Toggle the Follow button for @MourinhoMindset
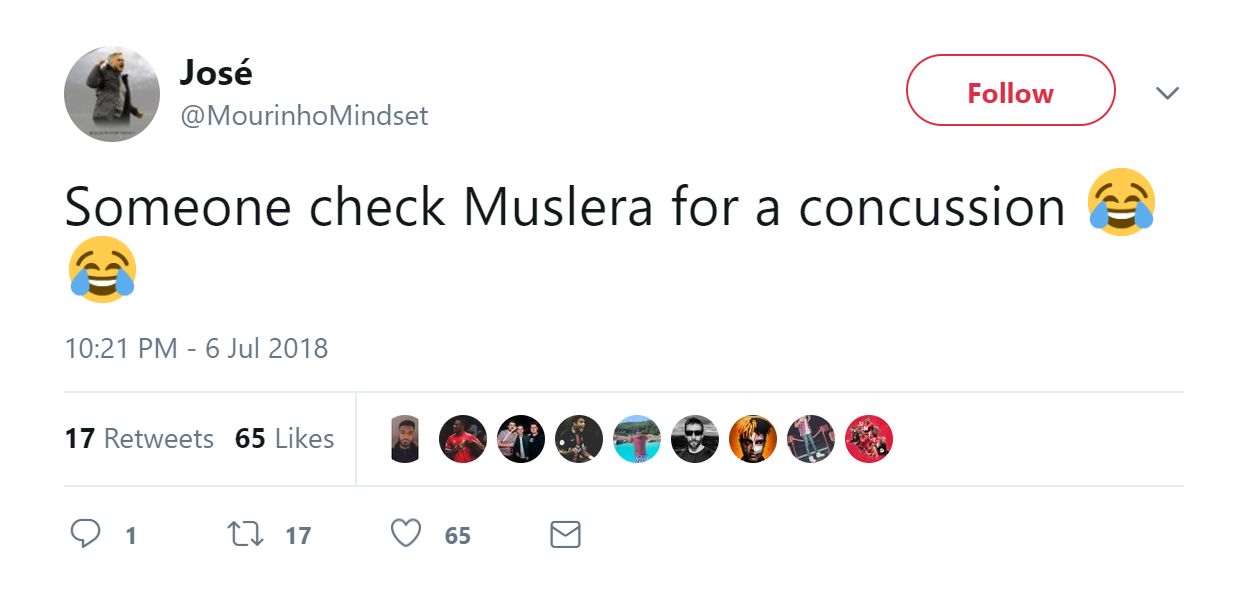 [x=1010, y=90]
